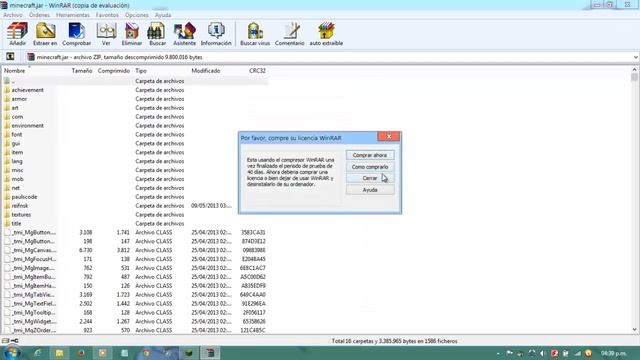
Task: Select the armor folder icon
Action: [7, 99]
